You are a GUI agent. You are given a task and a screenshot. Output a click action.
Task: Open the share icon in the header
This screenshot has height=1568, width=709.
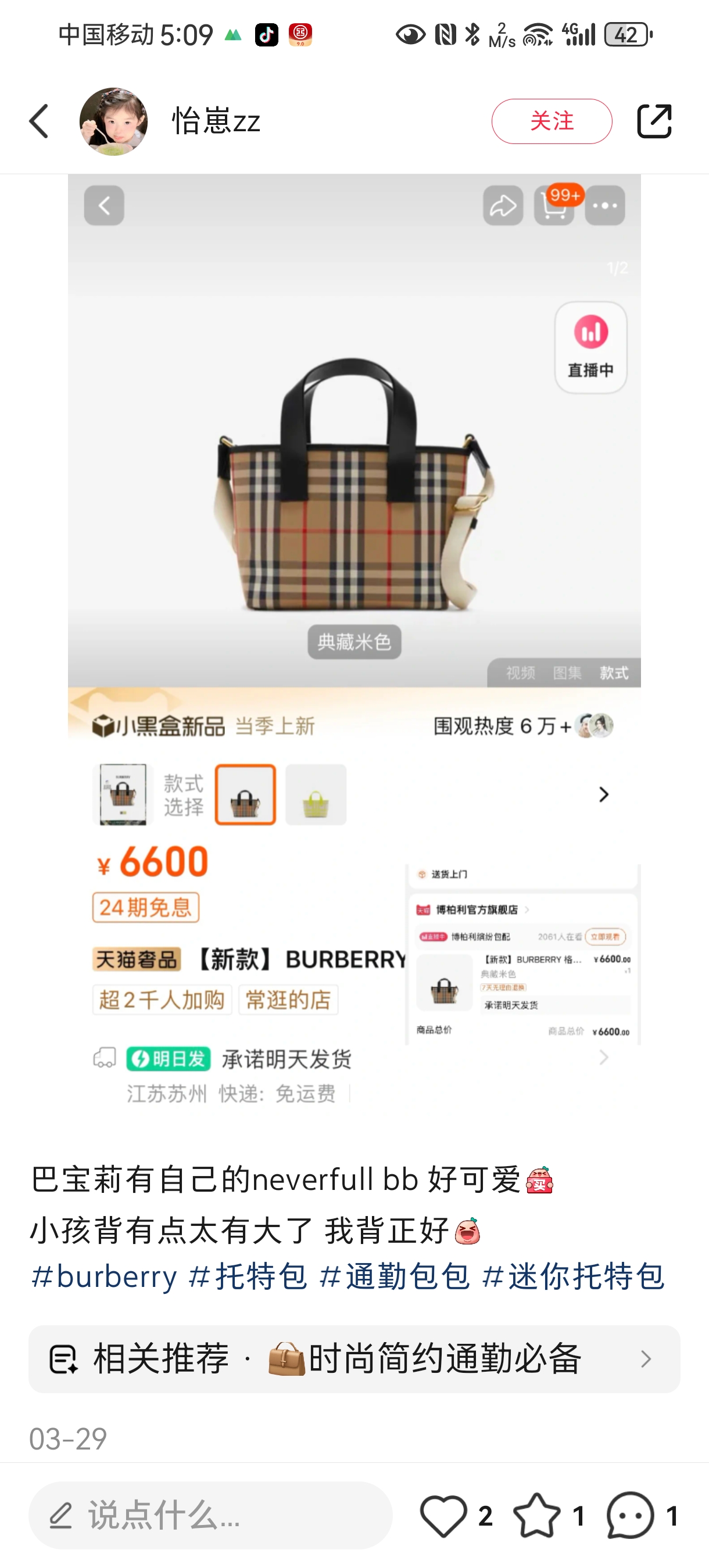point(654,121)
